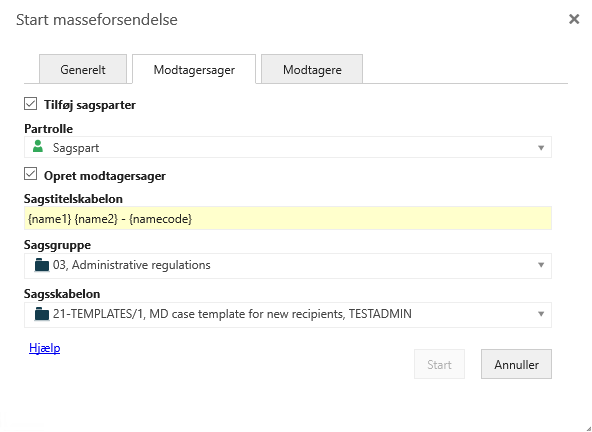Expand the Partrolle dropdown arrow
Viewport: 592px width, 432px height.
pyautogui.click(x=541, y=148)
